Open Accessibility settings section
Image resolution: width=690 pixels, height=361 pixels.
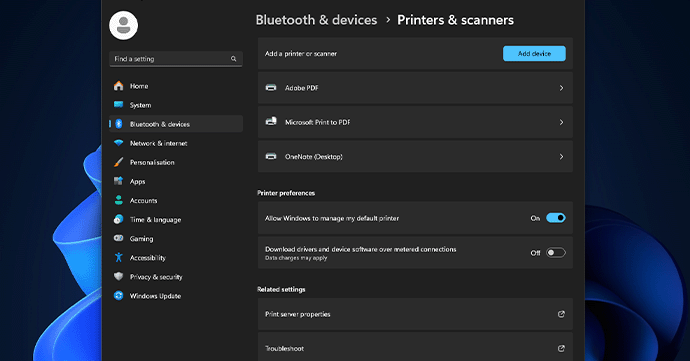pos(176,258)
